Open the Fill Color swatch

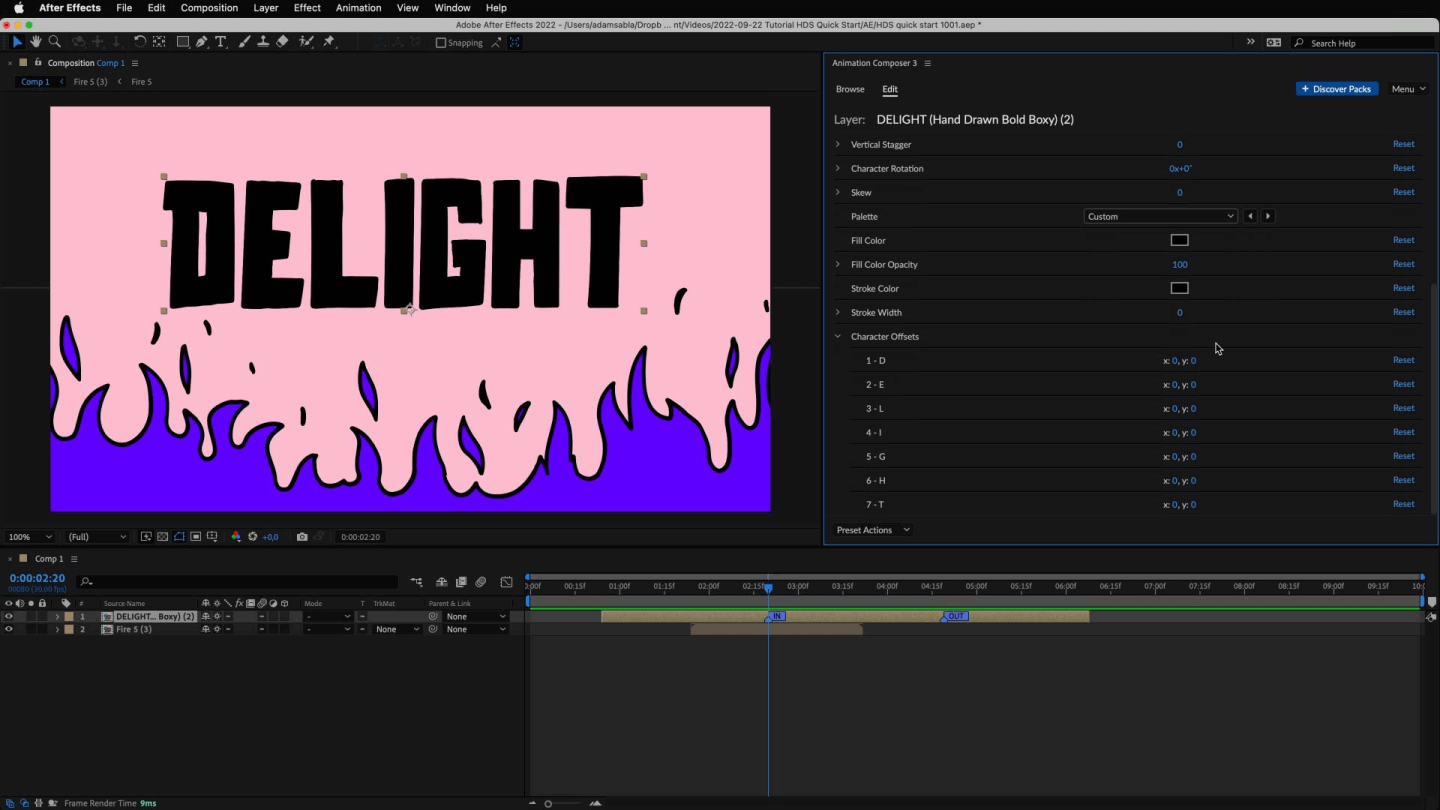tap(1179, 240)
